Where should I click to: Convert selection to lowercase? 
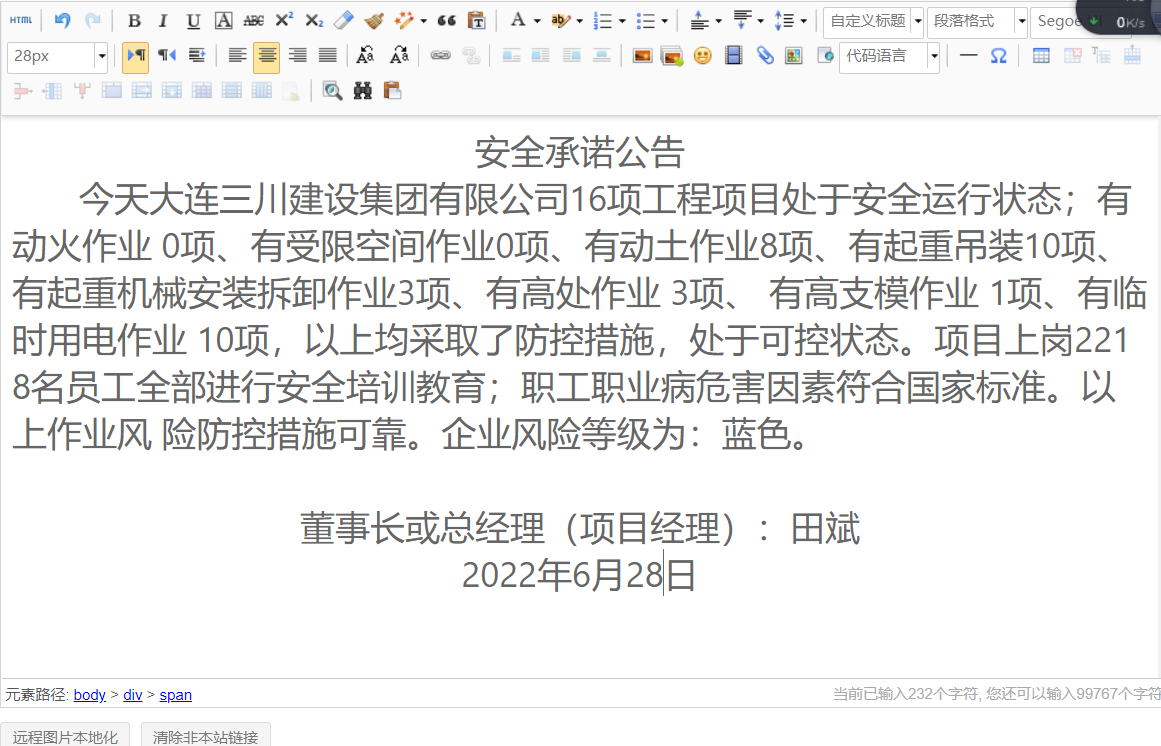coord(399,56)
